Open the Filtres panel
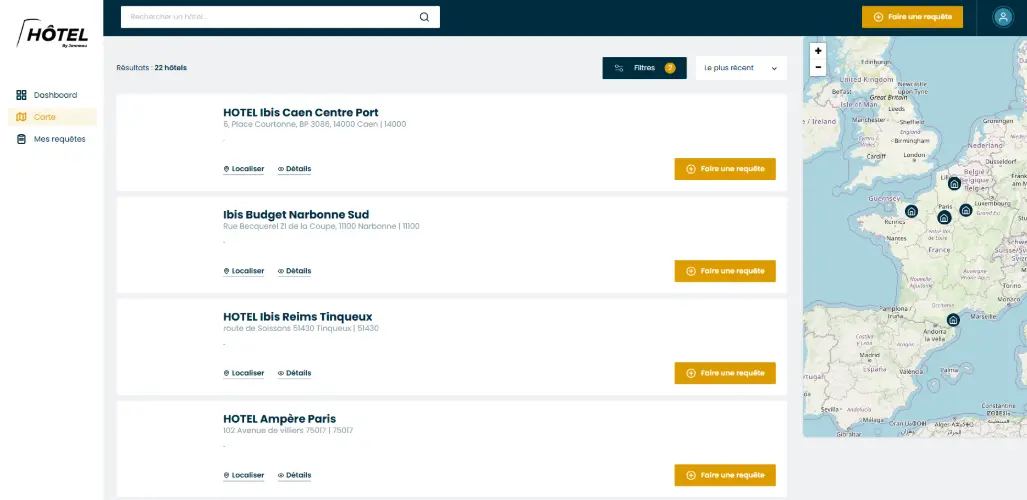 644,68
